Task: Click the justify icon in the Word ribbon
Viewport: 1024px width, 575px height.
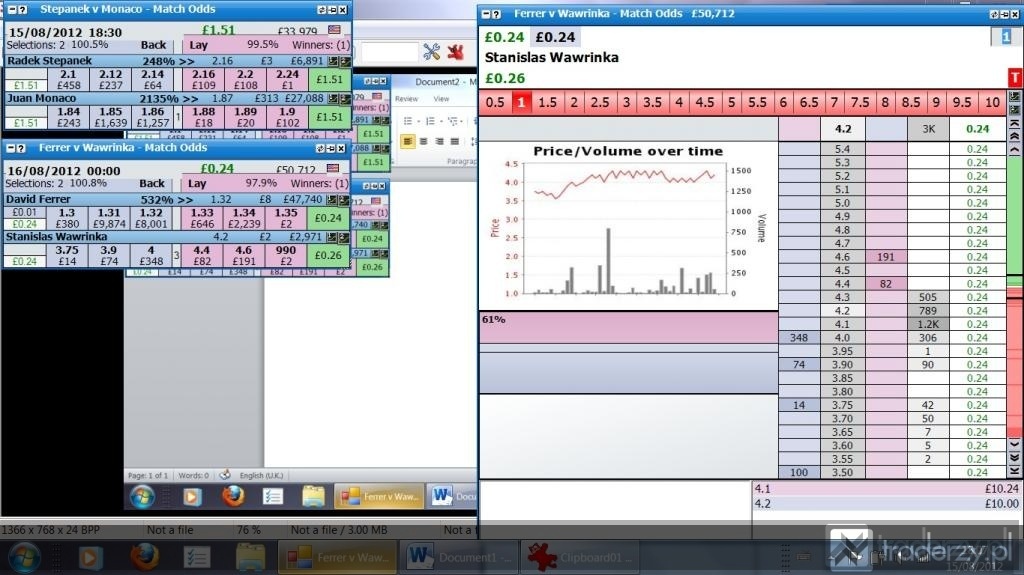Action: click(x=455, y=141)
